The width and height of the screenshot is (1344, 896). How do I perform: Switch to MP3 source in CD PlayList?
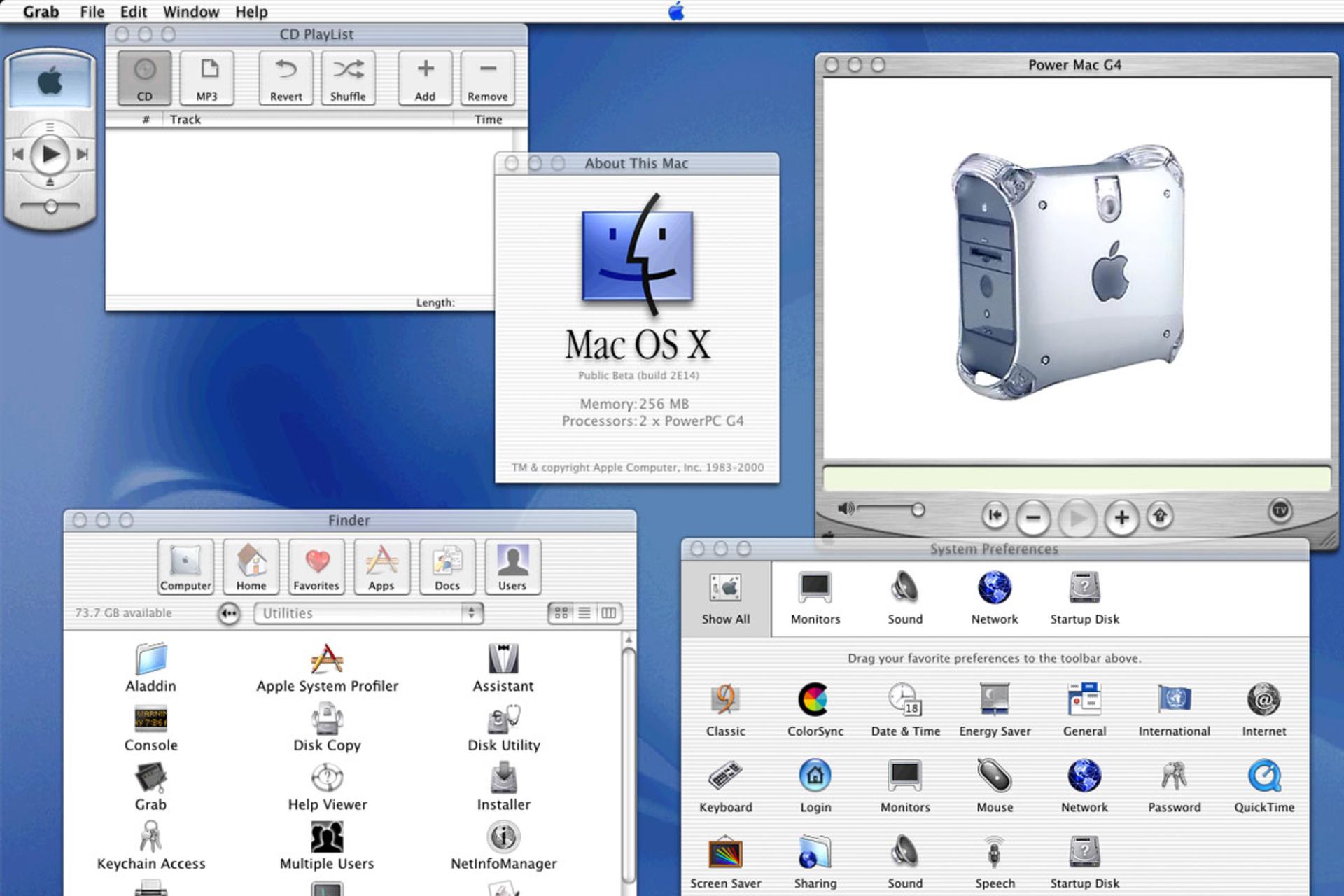click(x=206, y=78)
